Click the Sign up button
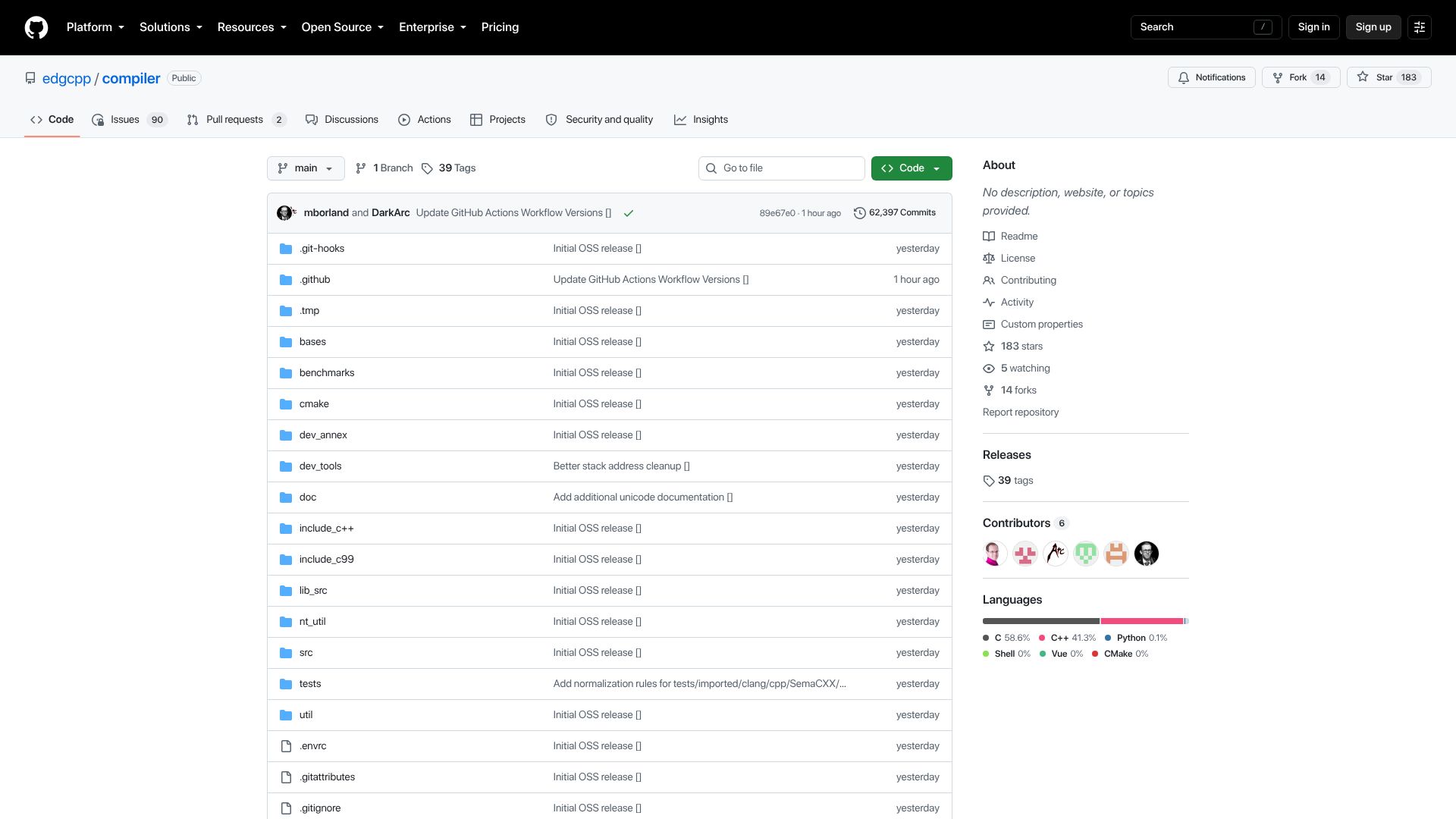 click(x=1373, y=27)
